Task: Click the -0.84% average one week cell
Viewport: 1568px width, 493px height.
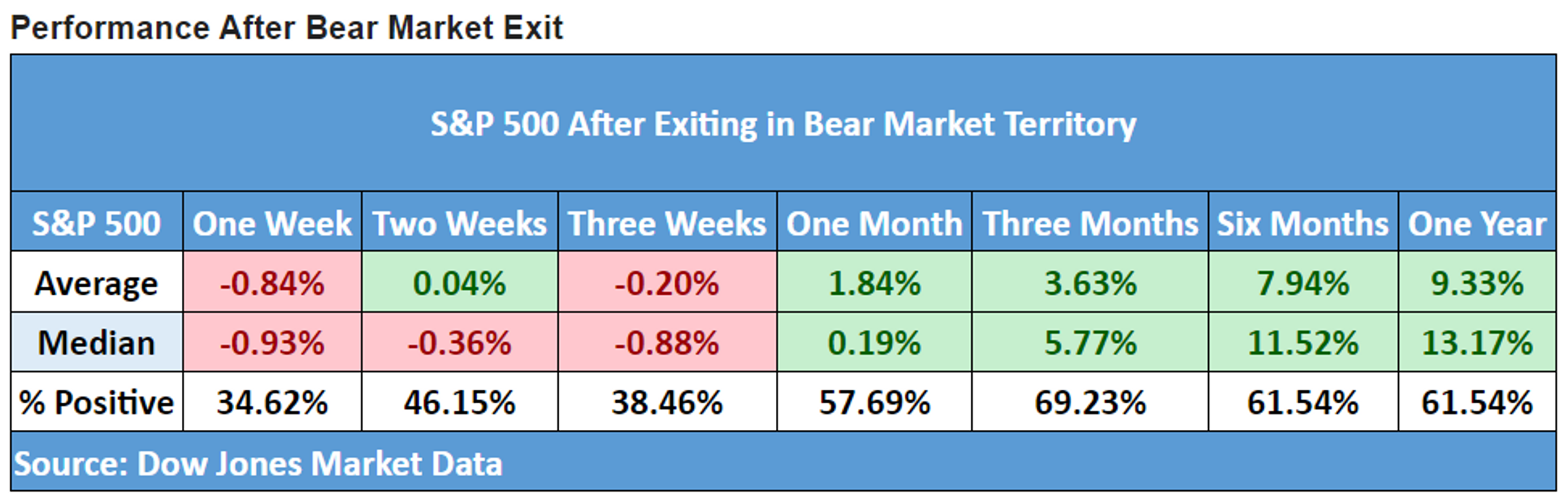Action: coord(272,283)
